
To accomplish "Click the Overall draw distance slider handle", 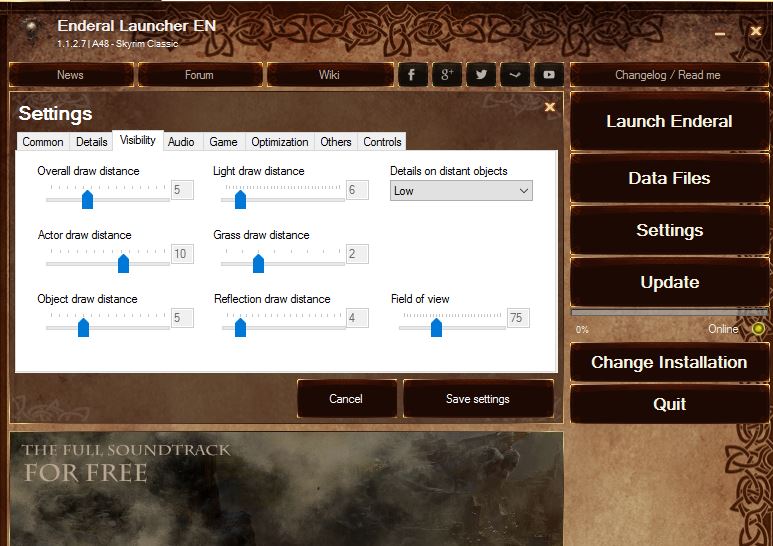I will 87,199.
